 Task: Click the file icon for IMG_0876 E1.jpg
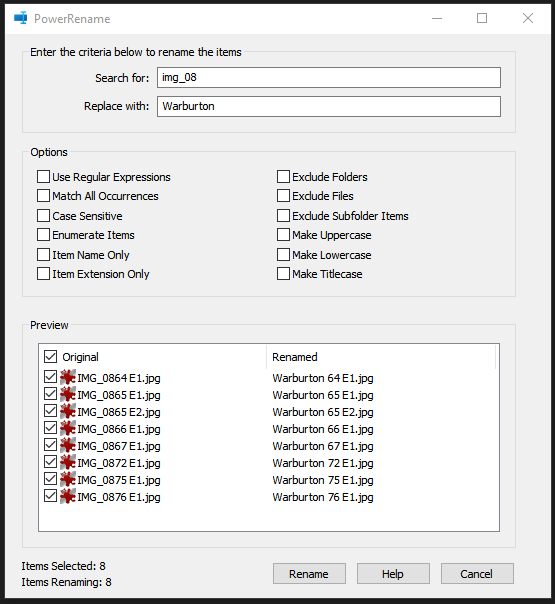tap(68, 497)
